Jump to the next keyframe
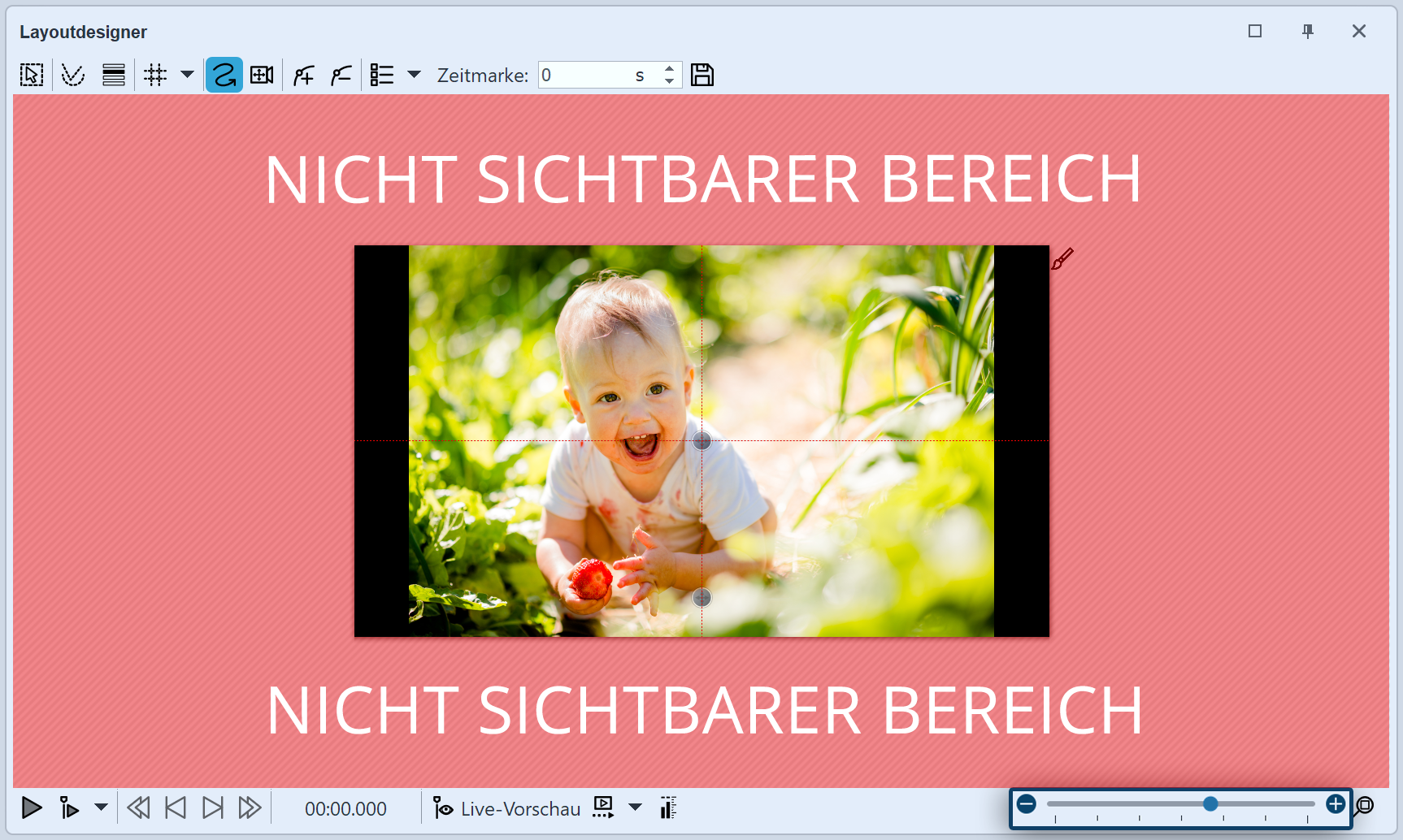The width and height of the screenshot is (1403, 840). click(x=213, y=808)
